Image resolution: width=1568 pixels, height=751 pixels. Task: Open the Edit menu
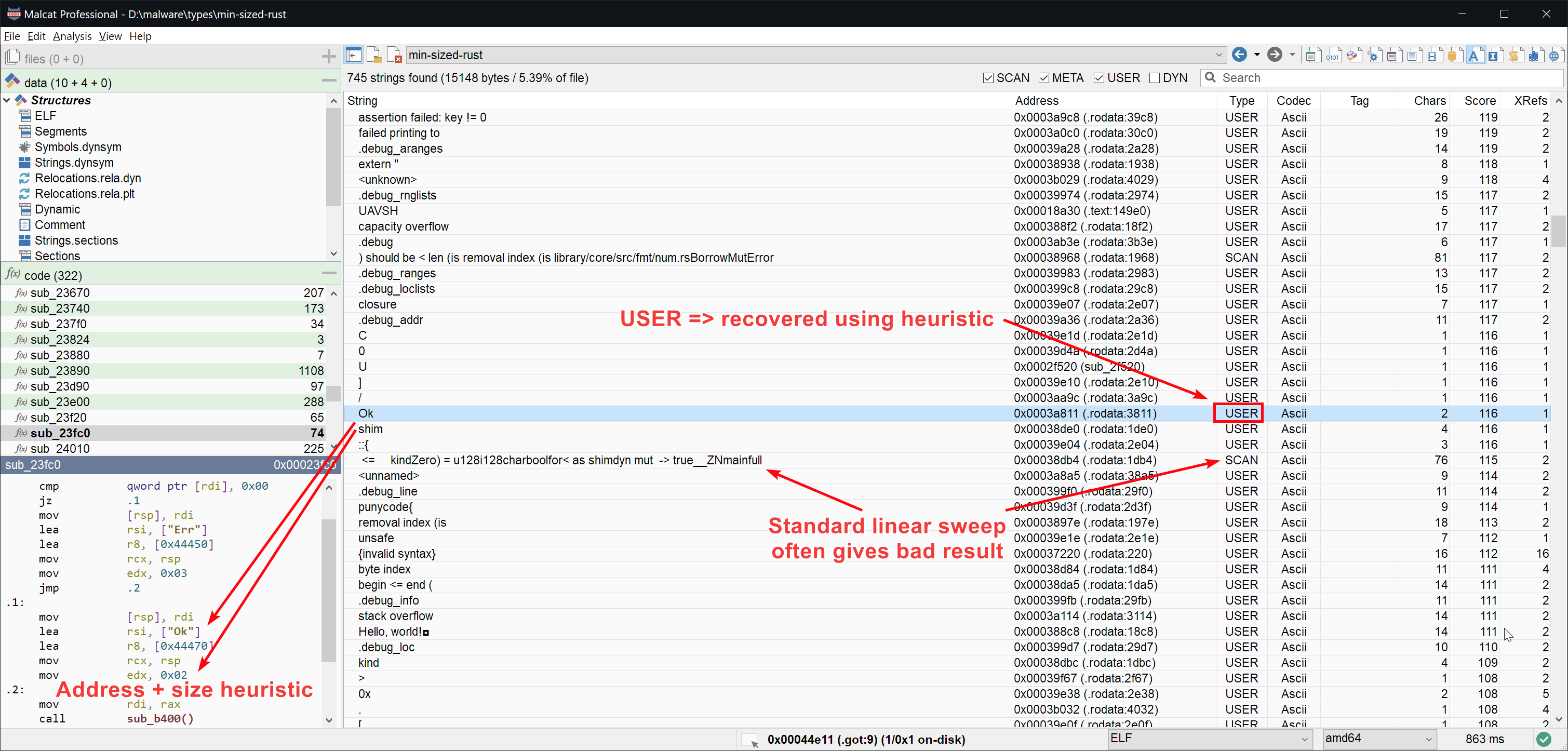[x=36, y=36]
